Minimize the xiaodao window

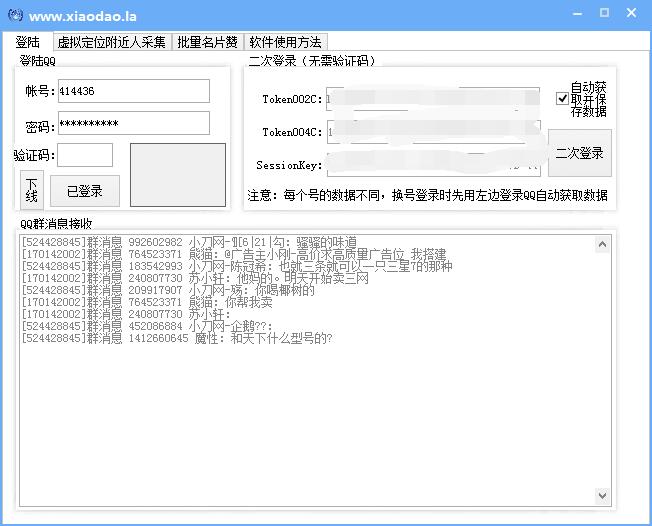click(577, 14)
